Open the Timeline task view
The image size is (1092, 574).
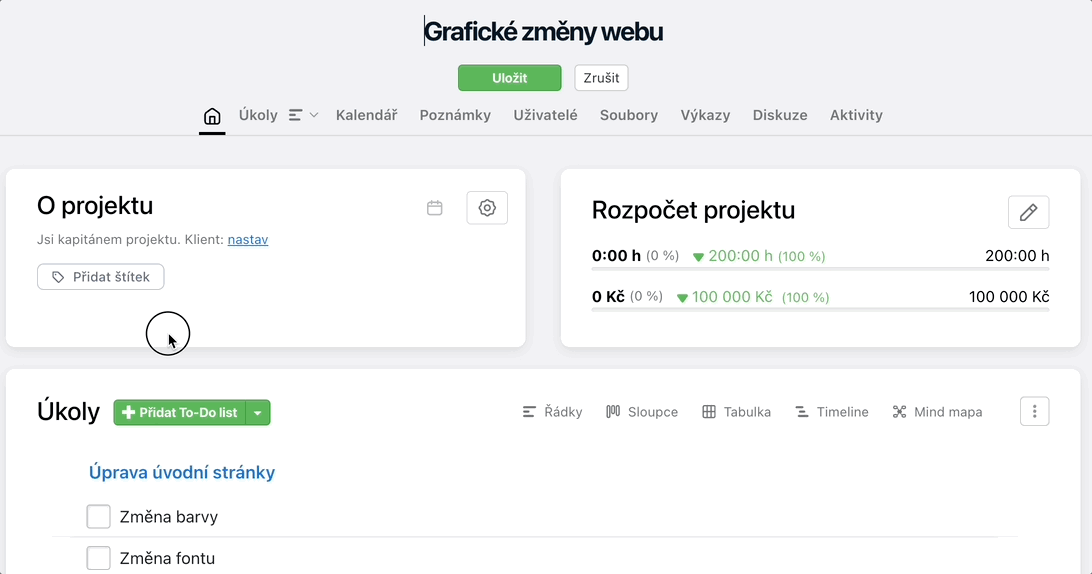tap(832, 412)
